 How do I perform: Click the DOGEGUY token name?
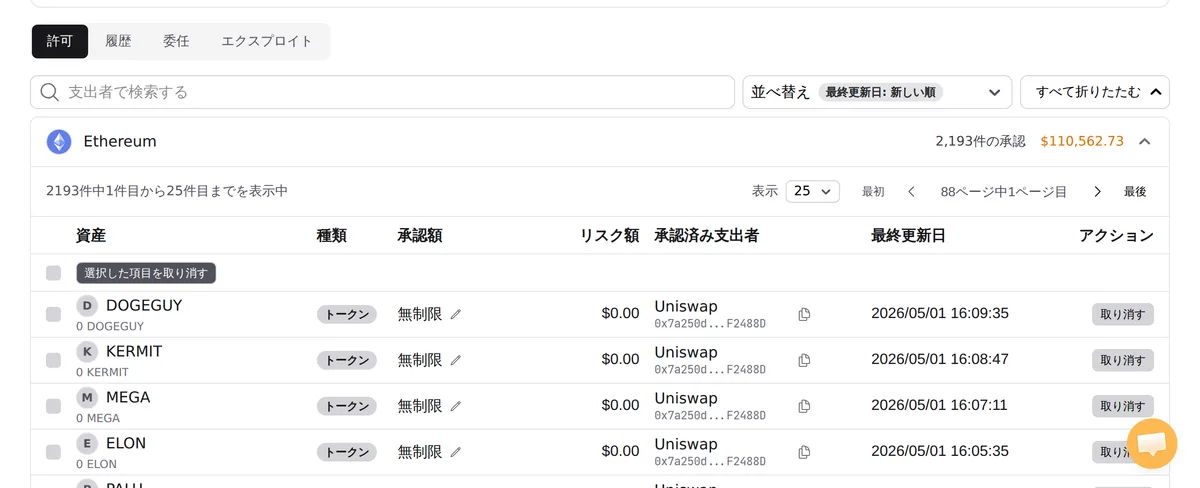point(144,306)
